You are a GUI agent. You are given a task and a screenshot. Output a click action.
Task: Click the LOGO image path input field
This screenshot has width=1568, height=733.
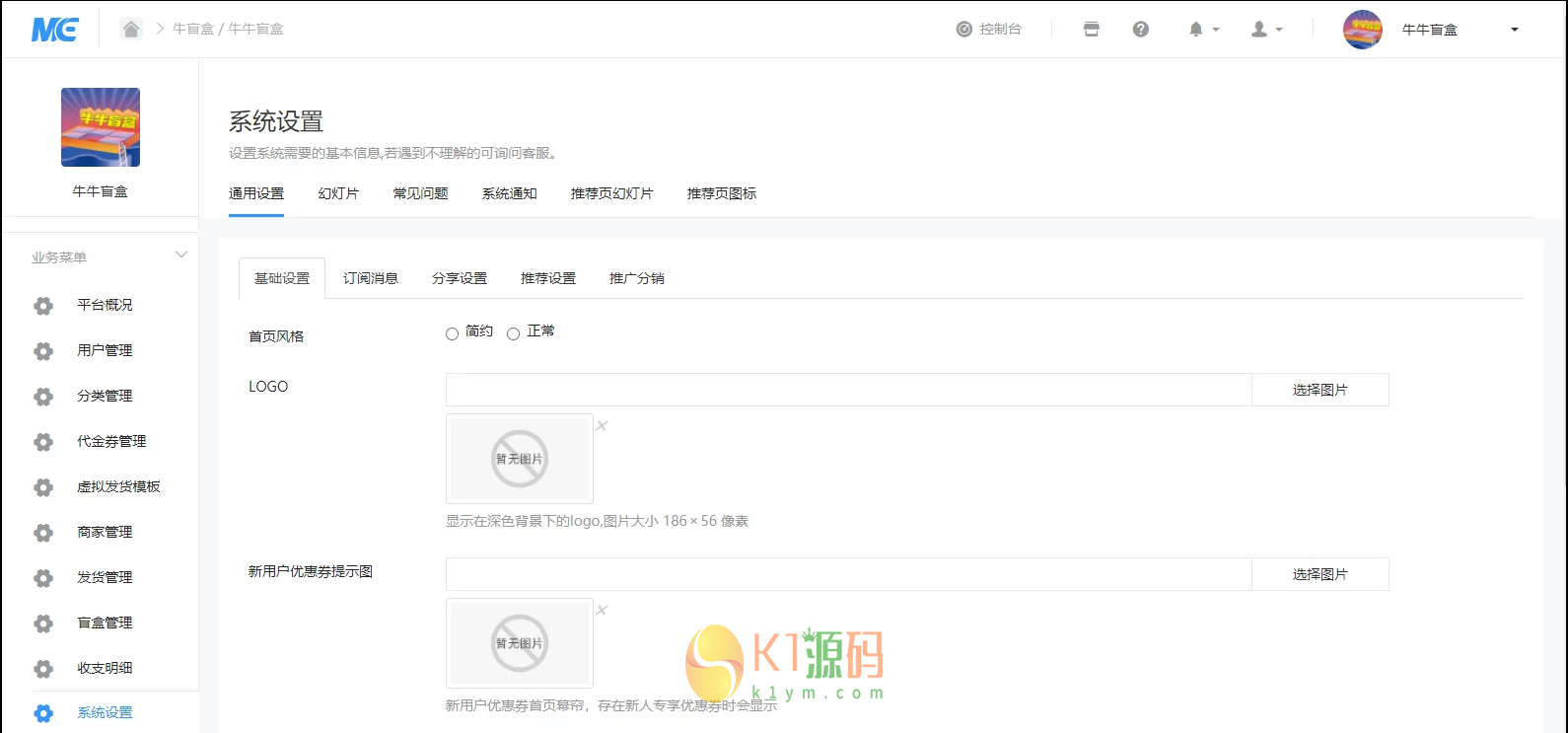click(849, 390)
